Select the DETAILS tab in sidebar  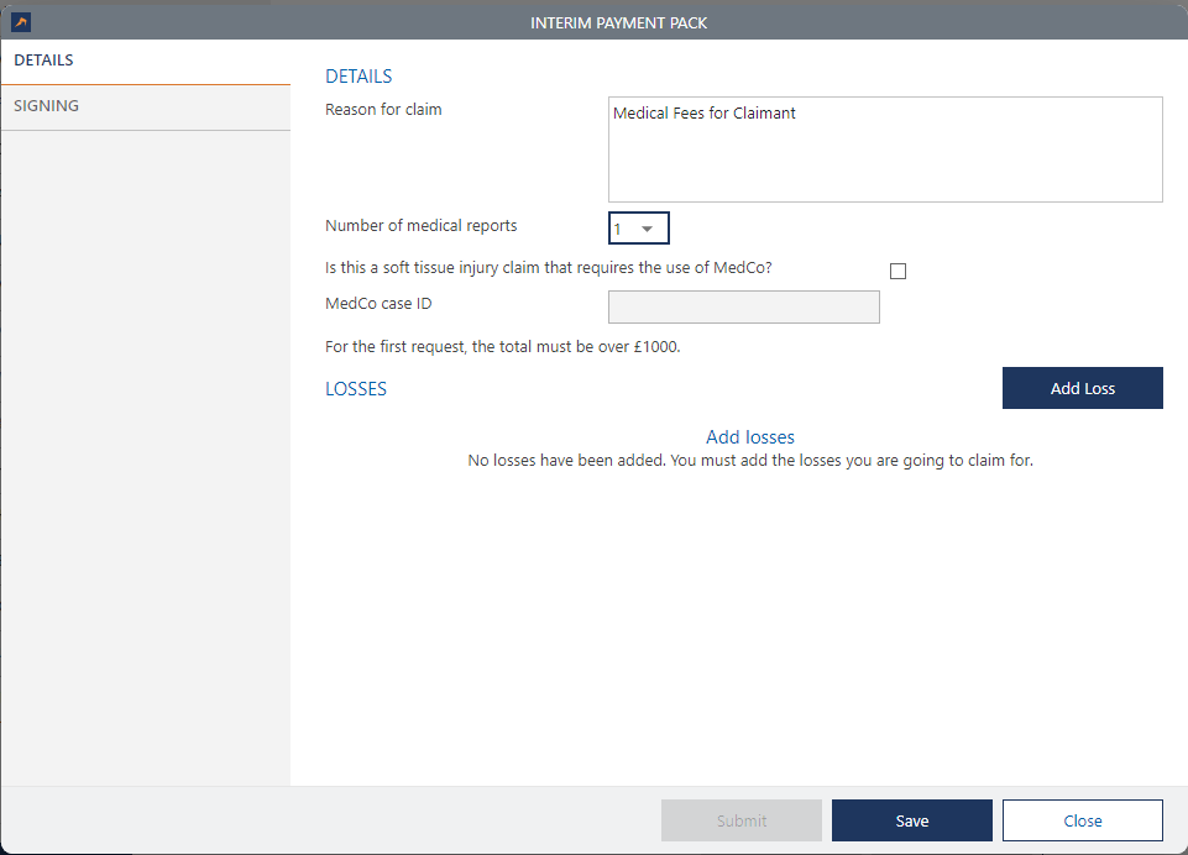[44, 60]
